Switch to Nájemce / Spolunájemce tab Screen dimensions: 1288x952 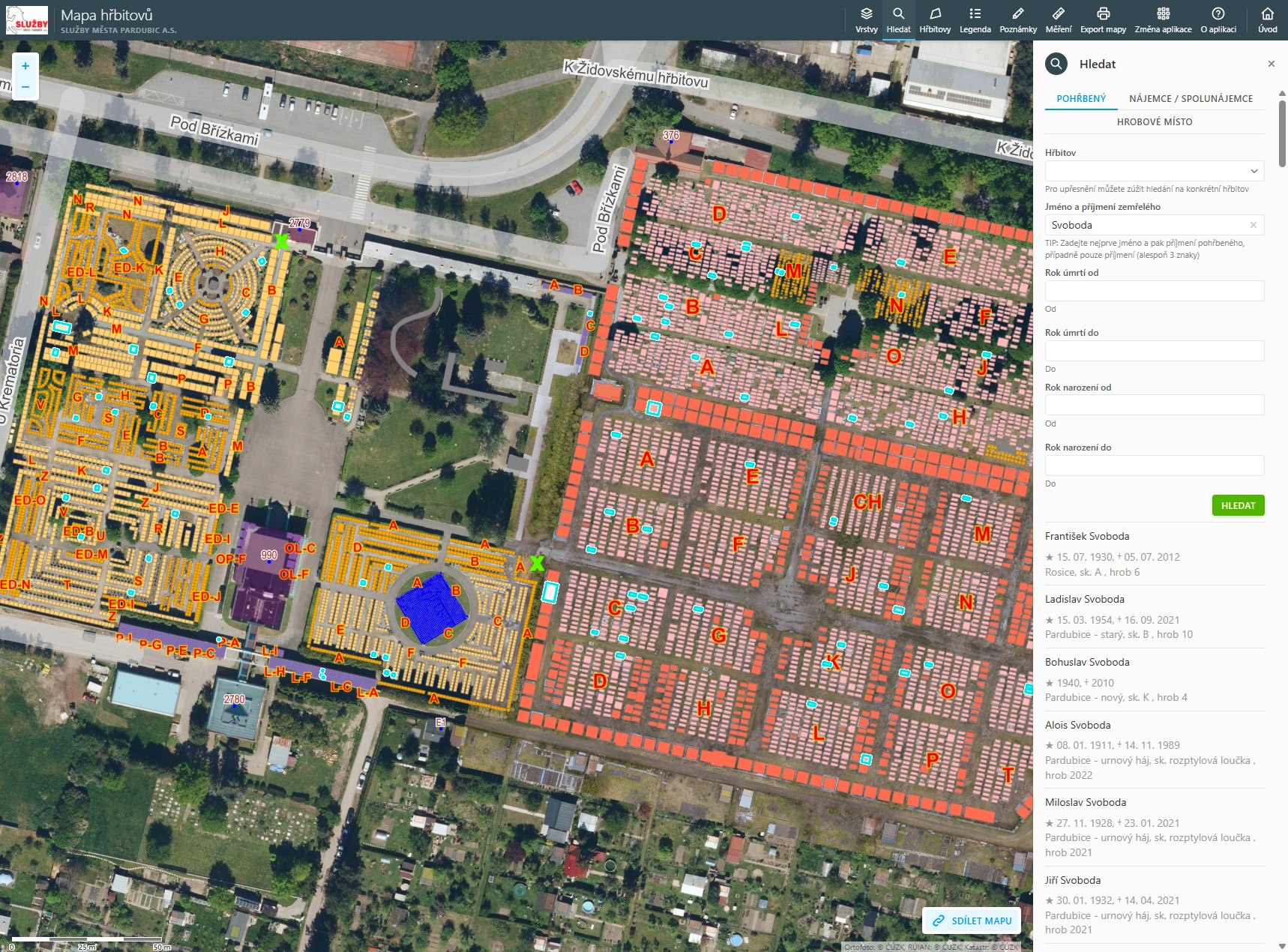tap(1191, 98)
